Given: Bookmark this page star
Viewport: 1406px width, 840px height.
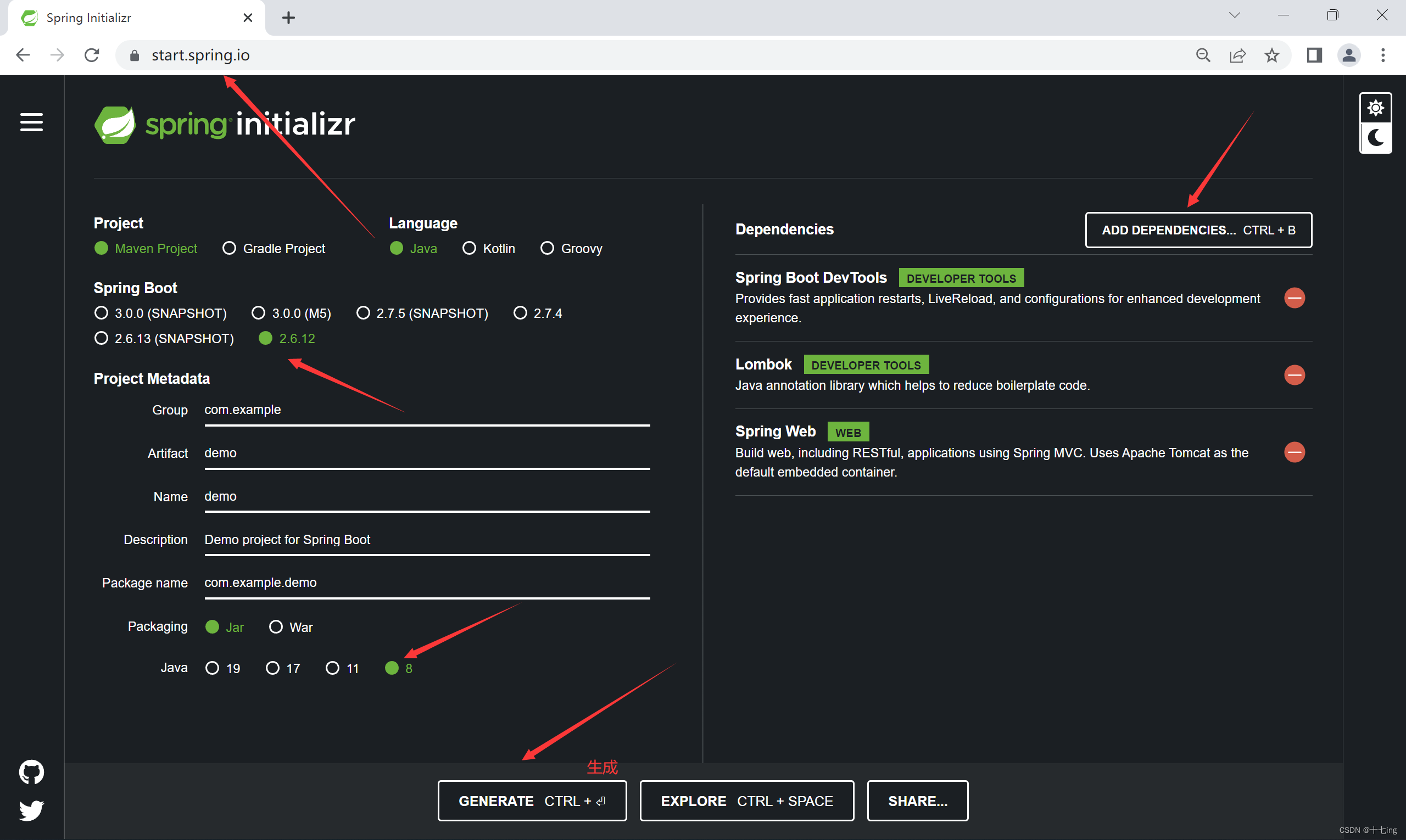Looking at the screenshot, I should click(x=1272, y=55).
